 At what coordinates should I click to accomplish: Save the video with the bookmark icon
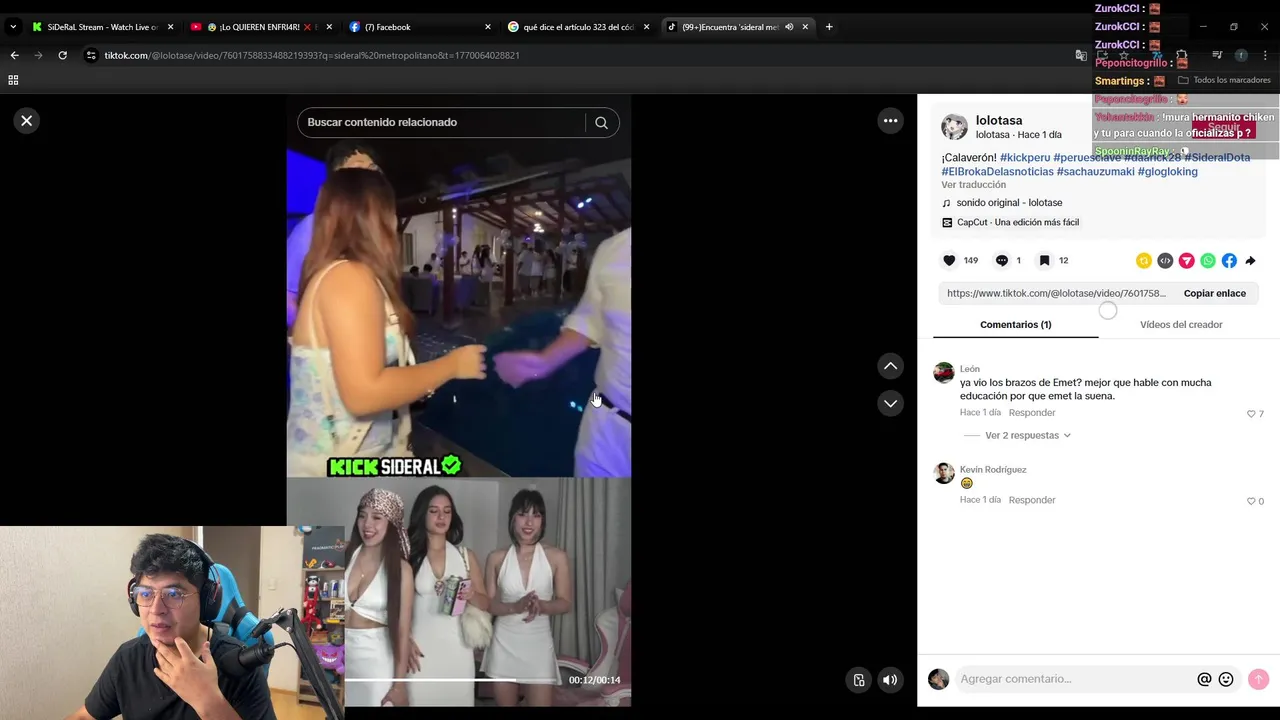point(1044,260)
